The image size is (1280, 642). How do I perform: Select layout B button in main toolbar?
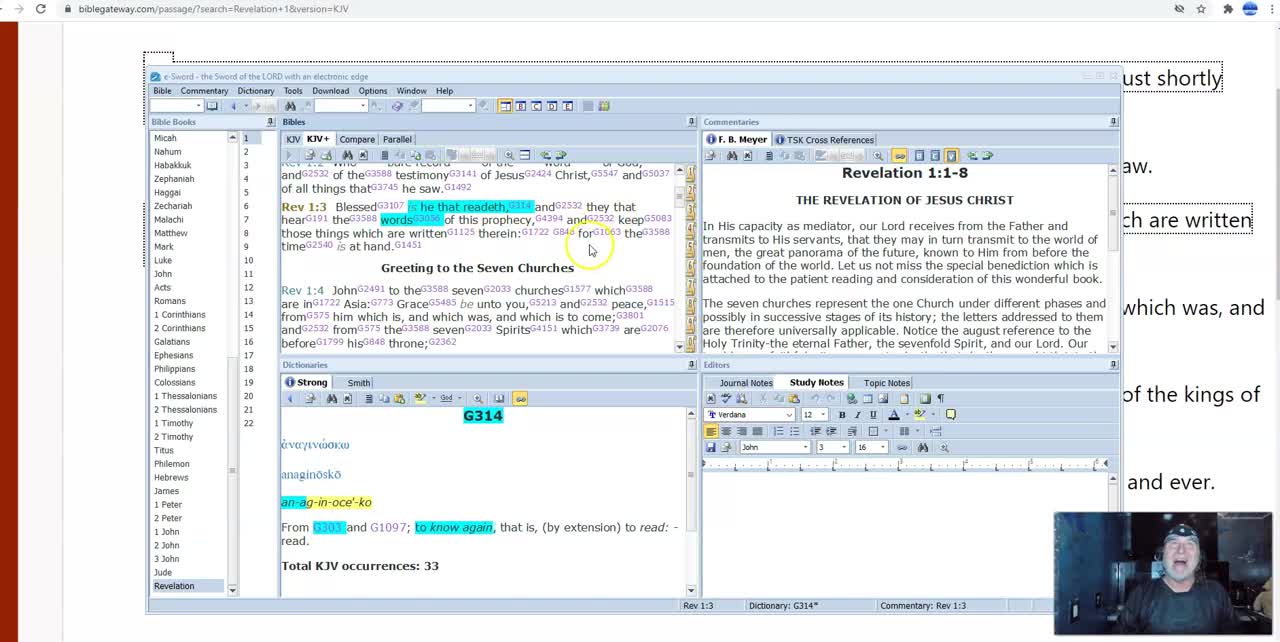point(520,106)
